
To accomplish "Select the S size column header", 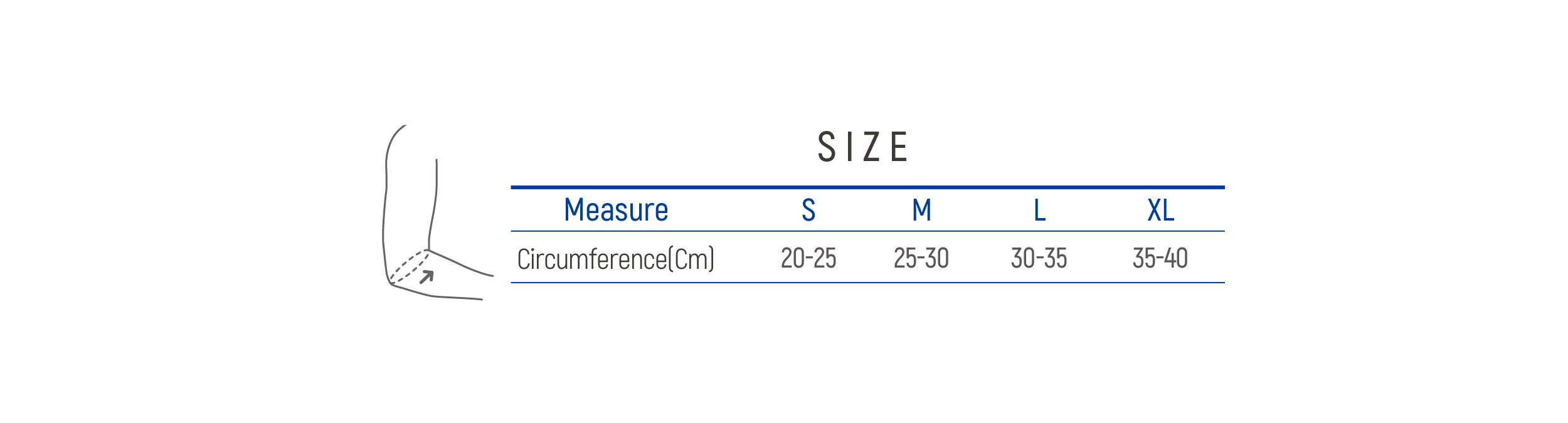I will [x=808, y=210].
